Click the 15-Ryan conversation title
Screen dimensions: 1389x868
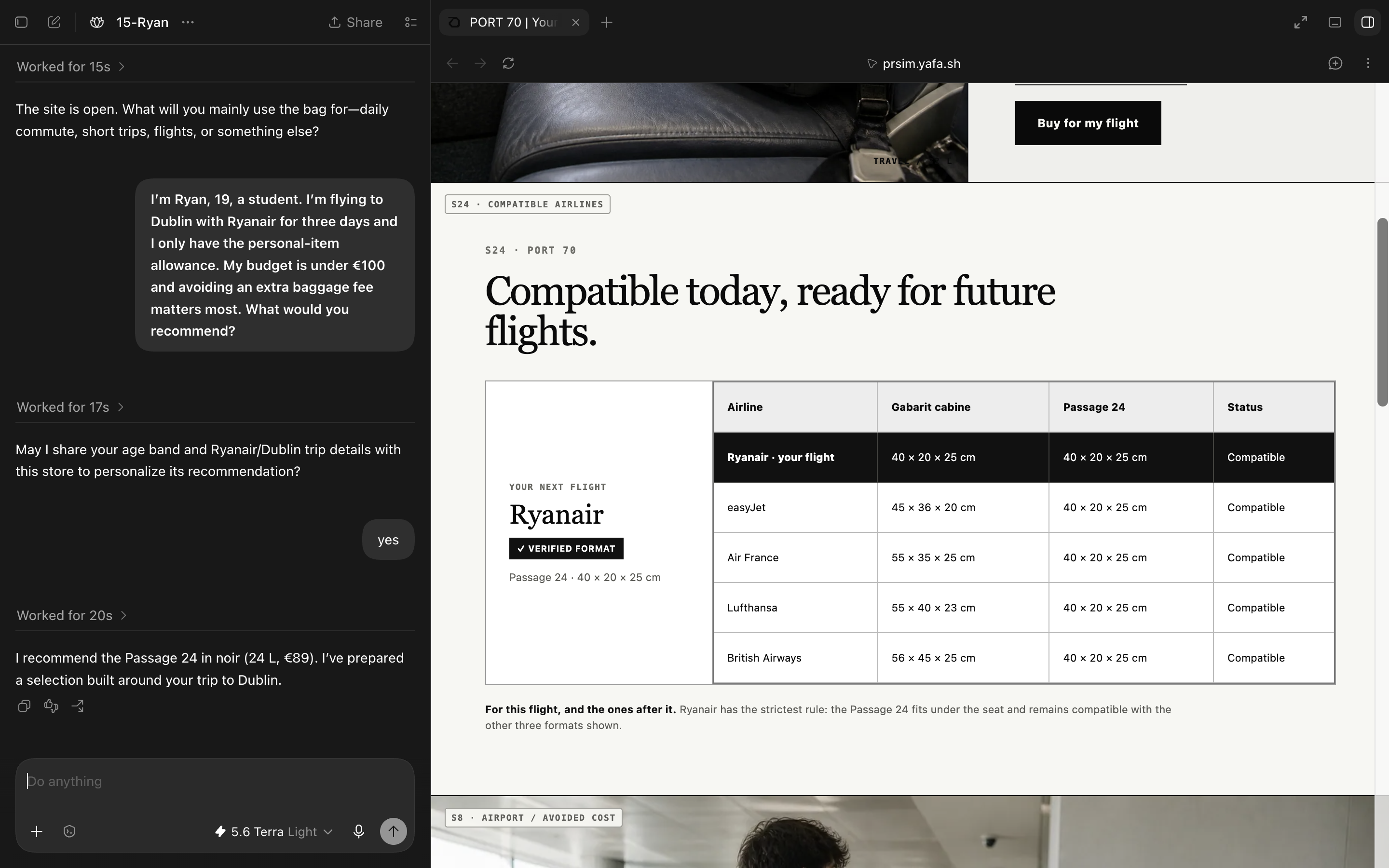[x=142, y=22]
